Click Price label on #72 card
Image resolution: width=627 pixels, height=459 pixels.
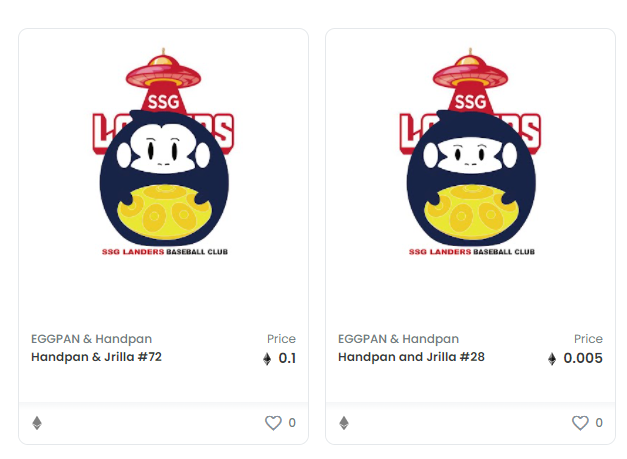(x=281, y=339)
